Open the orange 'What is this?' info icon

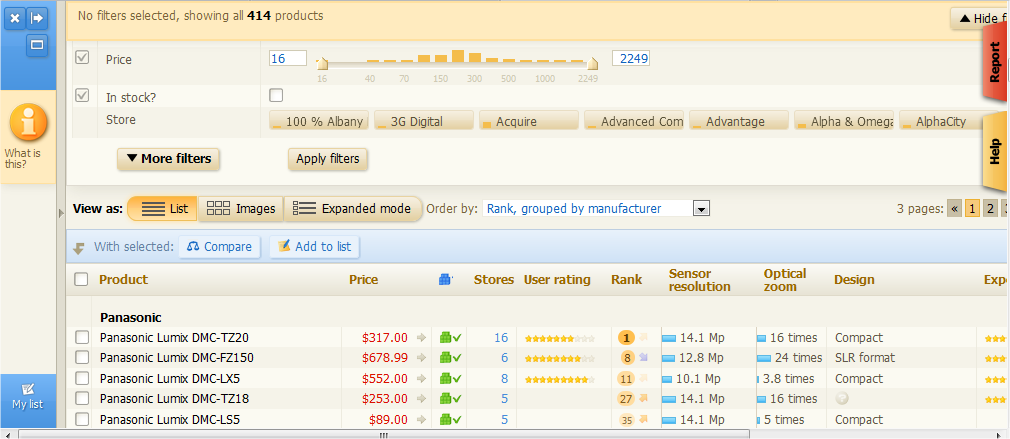pos(28,122)
